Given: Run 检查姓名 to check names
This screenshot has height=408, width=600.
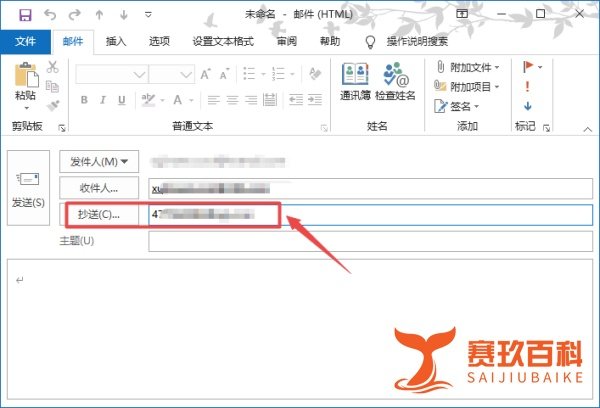Looking at the screenshot, I should coord(396,82).
